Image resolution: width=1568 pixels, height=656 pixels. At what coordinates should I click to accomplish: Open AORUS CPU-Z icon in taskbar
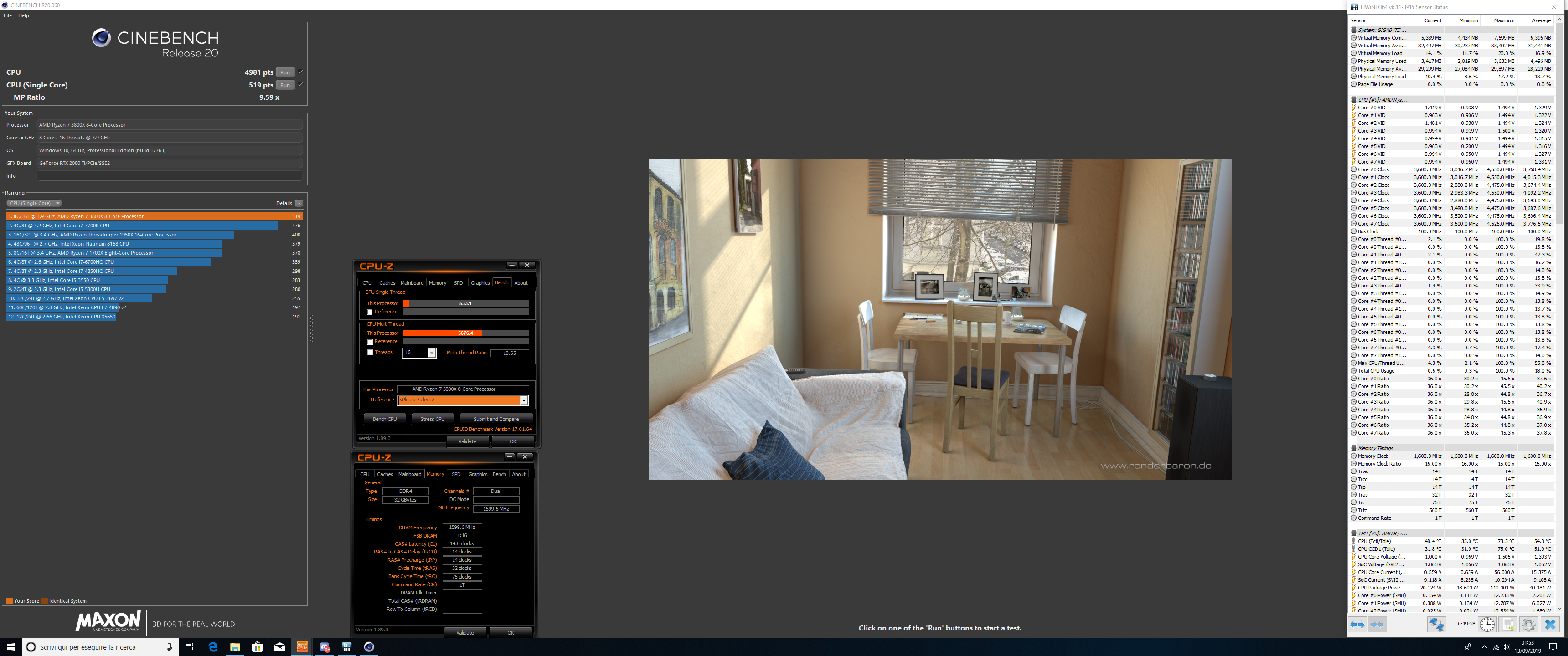(x=302, y=647)
